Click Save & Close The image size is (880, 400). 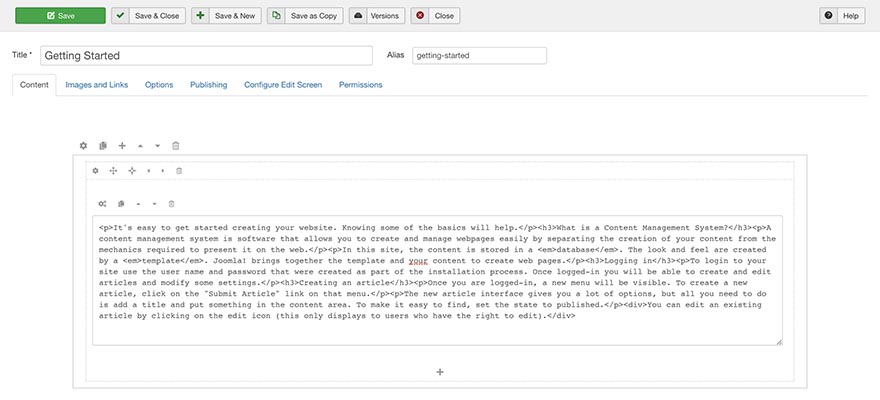tap(148, 16)
